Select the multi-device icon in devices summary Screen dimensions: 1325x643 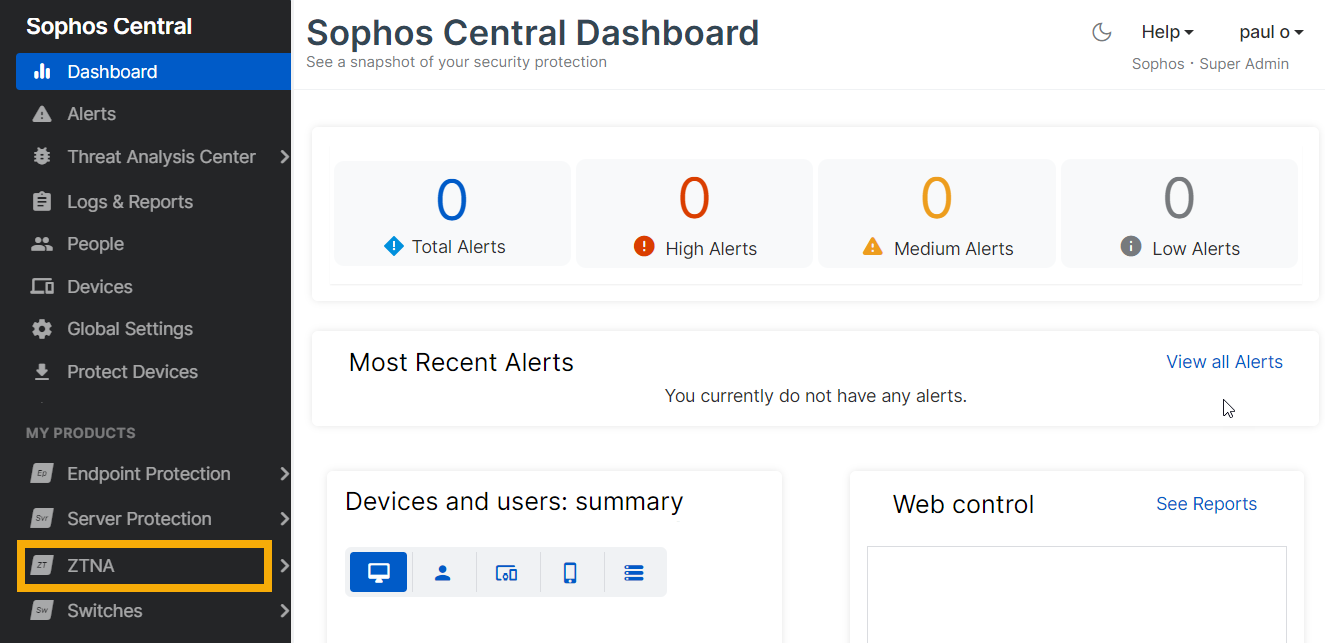click(x=506, y=573)
